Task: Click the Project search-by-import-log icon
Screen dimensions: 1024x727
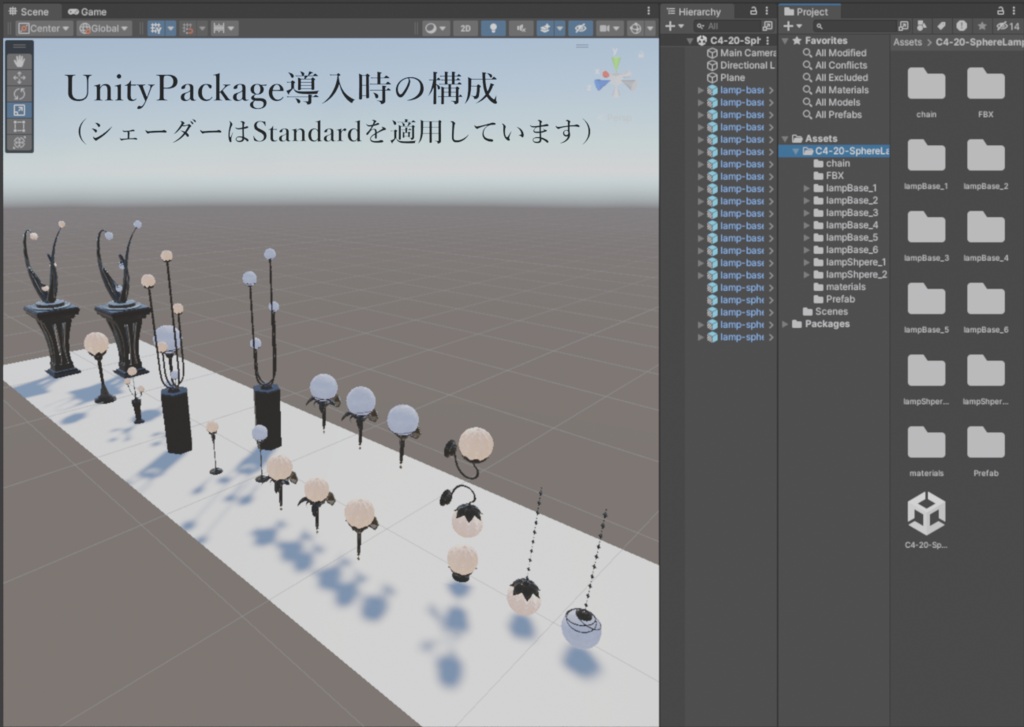Action: pyautogui.click(x=961, y=25)
